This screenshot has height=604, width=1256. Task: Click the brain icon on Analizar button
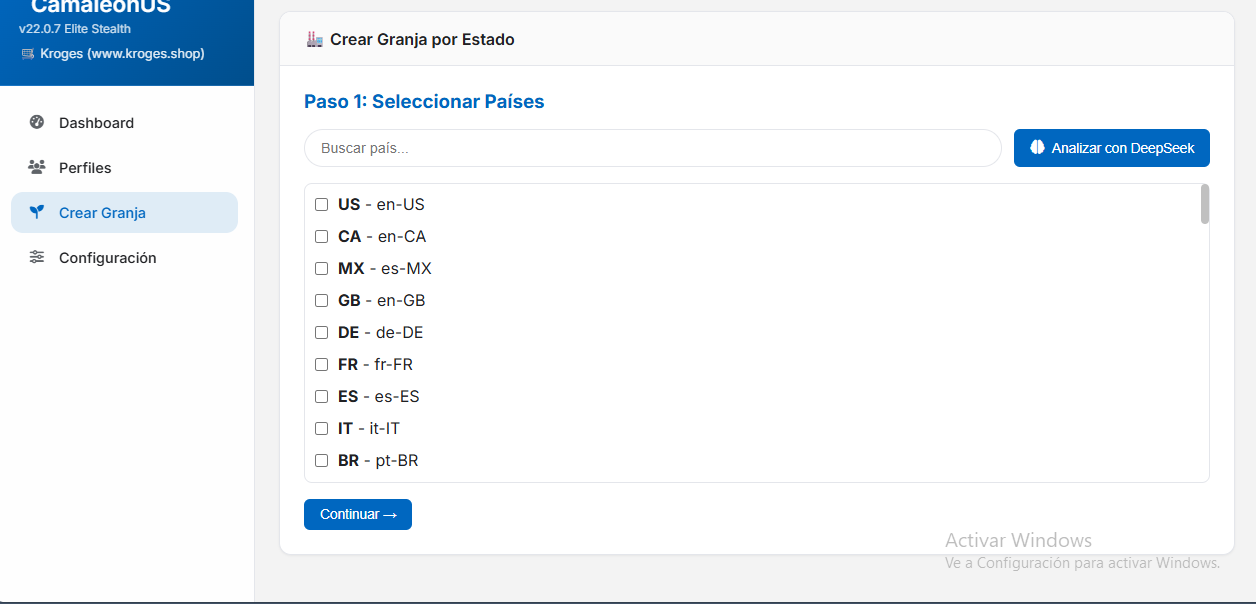pos(1037,148)
